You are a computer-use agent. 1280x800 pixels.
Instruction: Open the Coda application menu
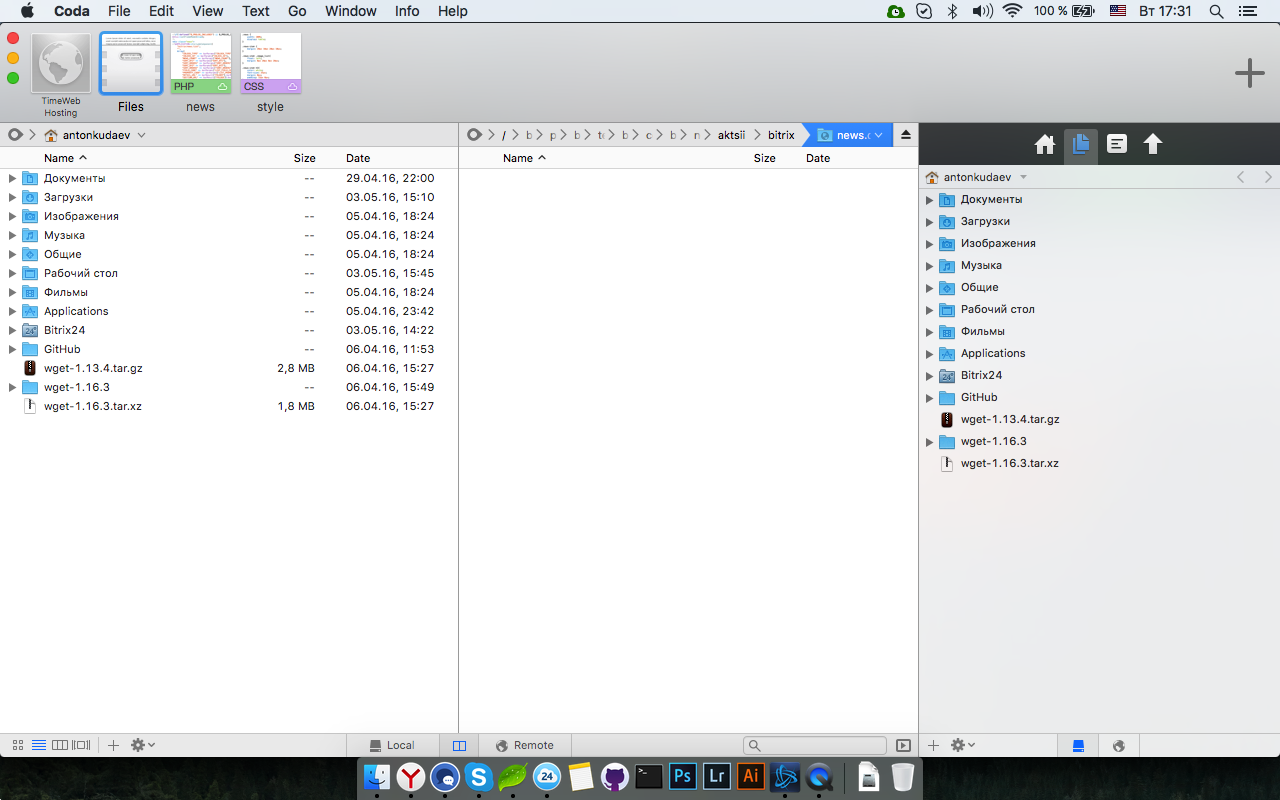pos(72,11)
